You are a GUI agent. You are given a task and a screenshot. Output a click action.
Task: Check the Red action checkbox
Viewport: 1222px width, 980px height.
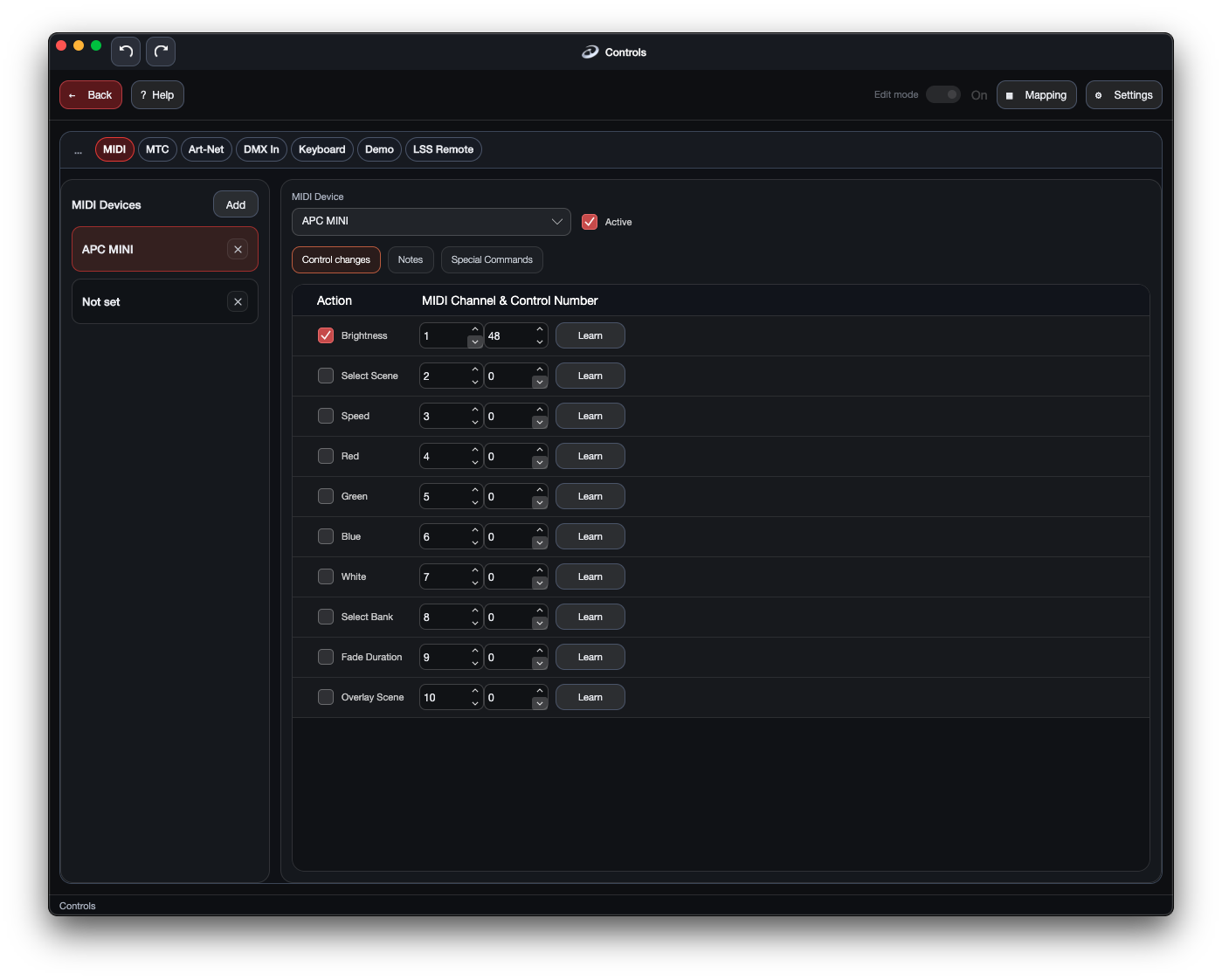click(x=326, y=456)
